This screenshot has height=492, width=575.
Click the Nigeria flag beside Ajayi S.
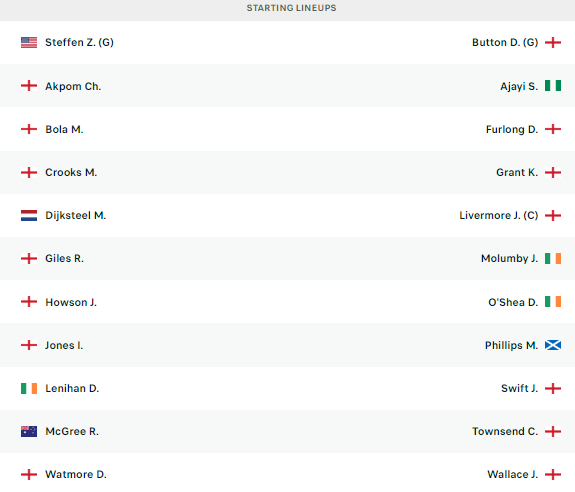(x=553, y=86)
